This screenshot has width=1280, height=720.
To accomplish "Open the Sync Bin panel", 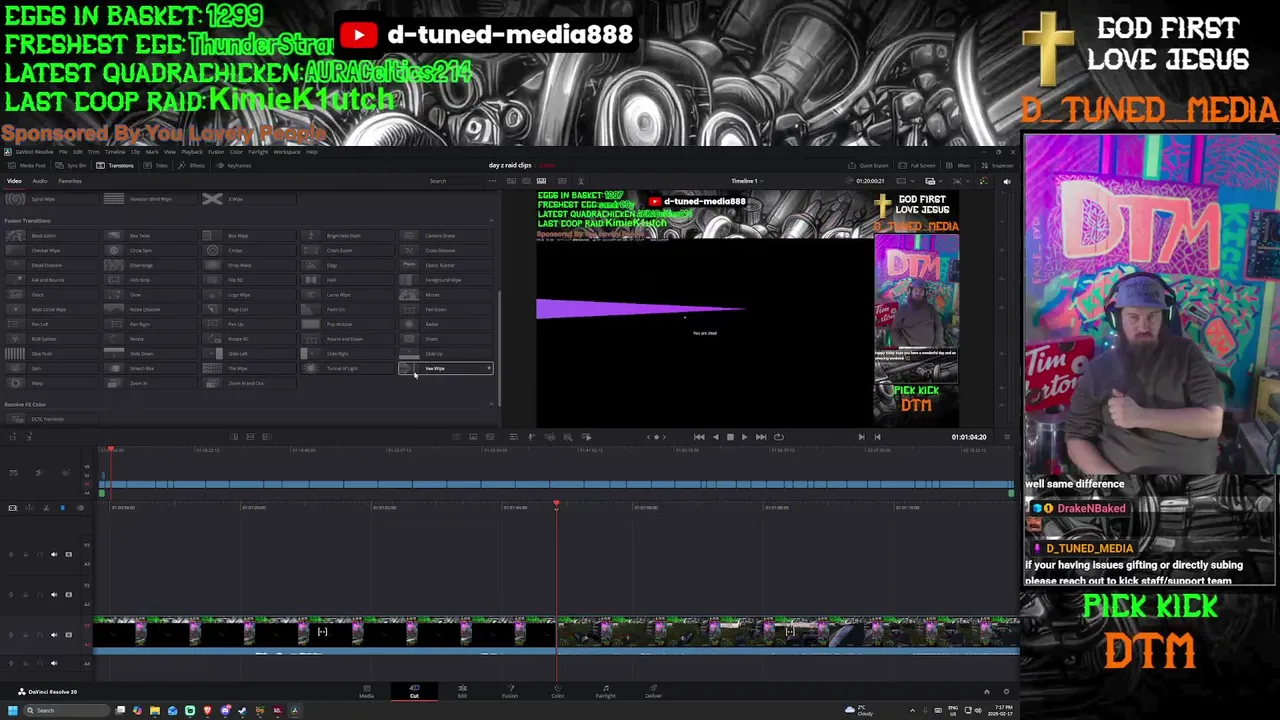I will (71, 165).
